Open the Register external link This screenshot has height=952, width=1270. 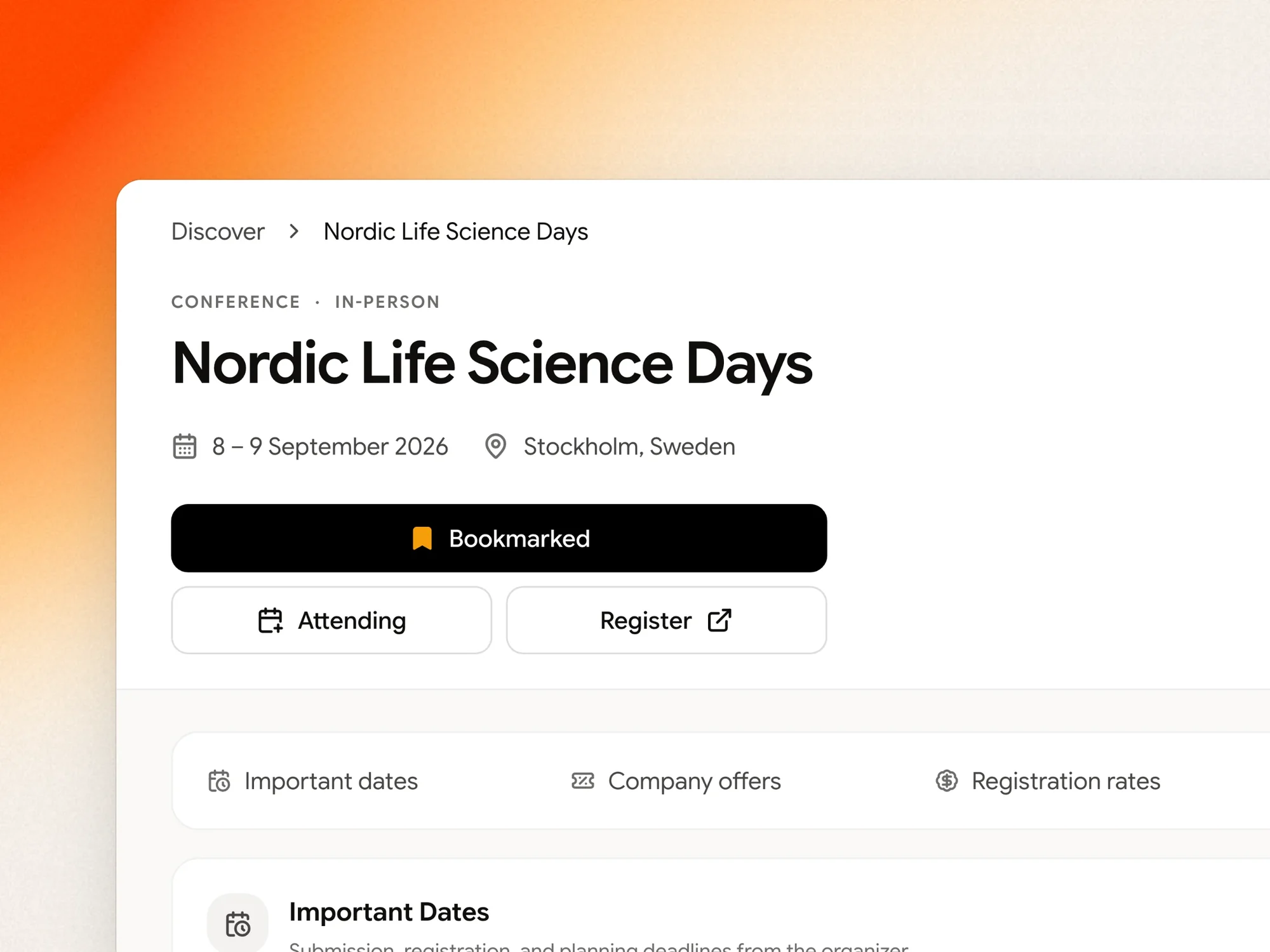tap(667, 620)
